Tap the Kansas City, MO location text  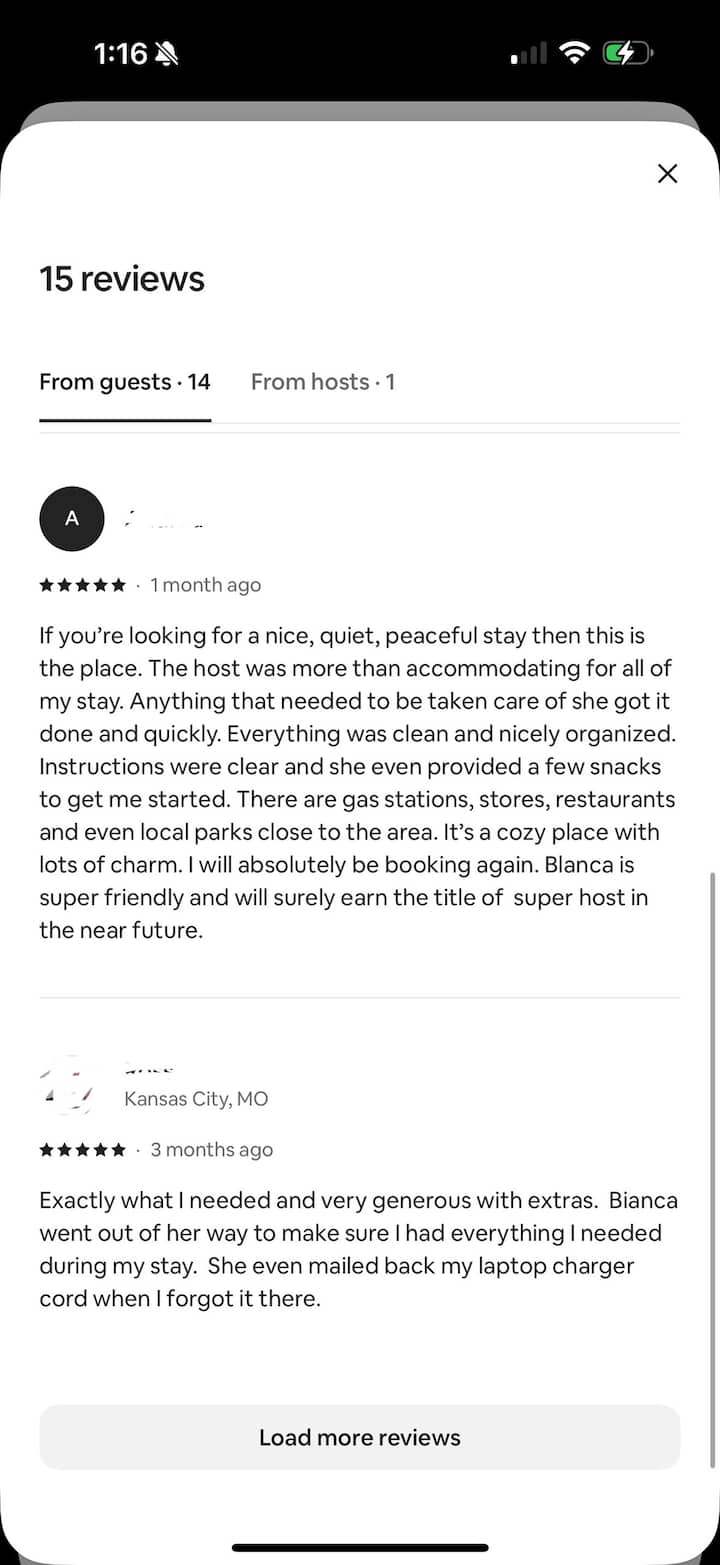[196, 1099]
